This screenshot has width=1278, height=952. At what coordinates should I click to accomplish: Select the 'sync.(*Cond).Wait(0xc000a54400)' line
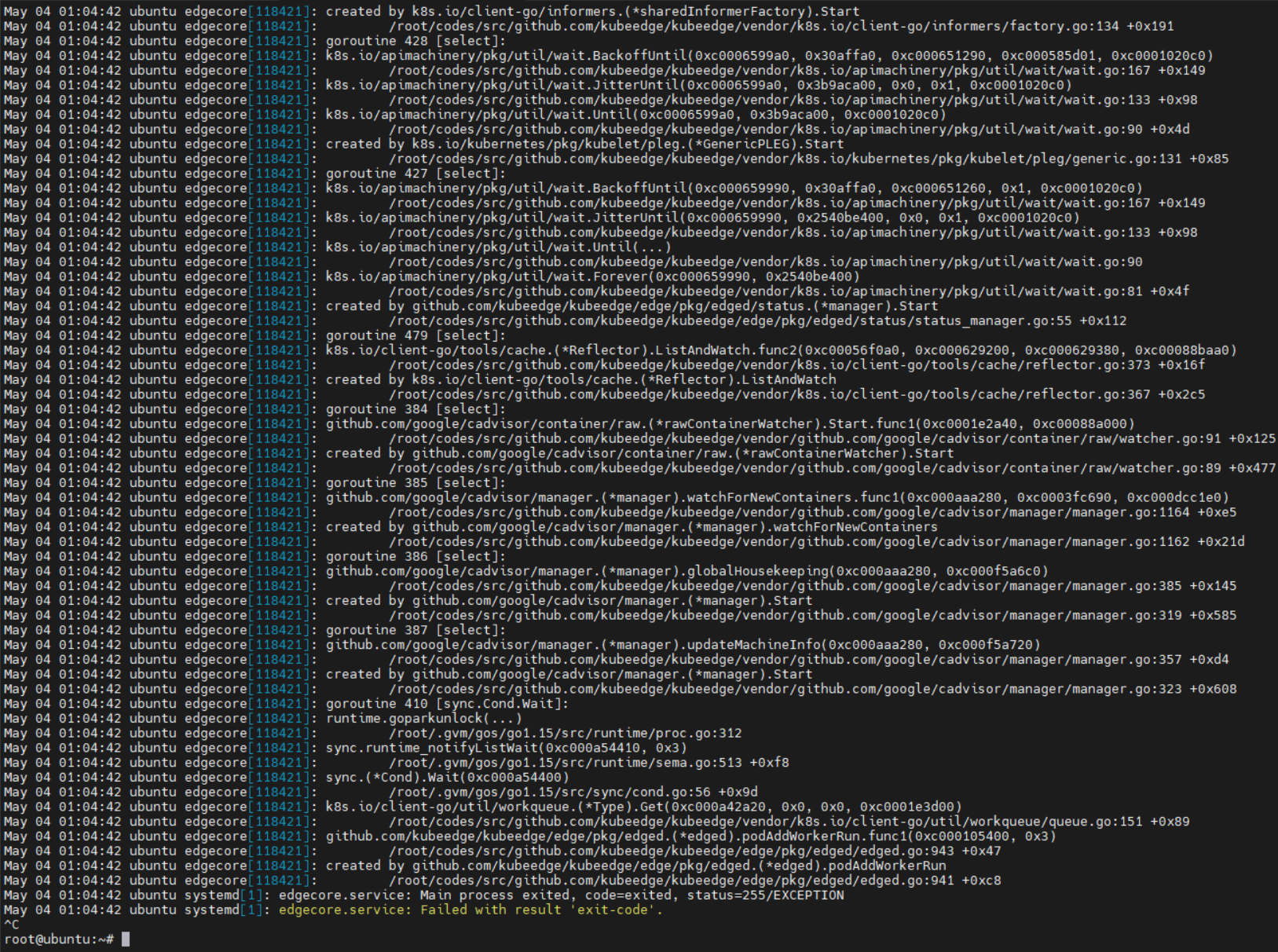287,778
